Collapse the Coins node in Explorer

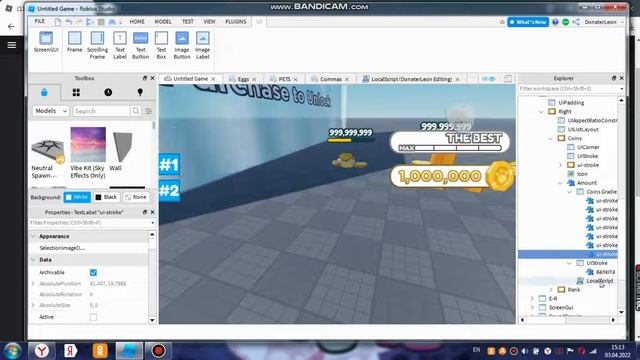tap(551, 138)
